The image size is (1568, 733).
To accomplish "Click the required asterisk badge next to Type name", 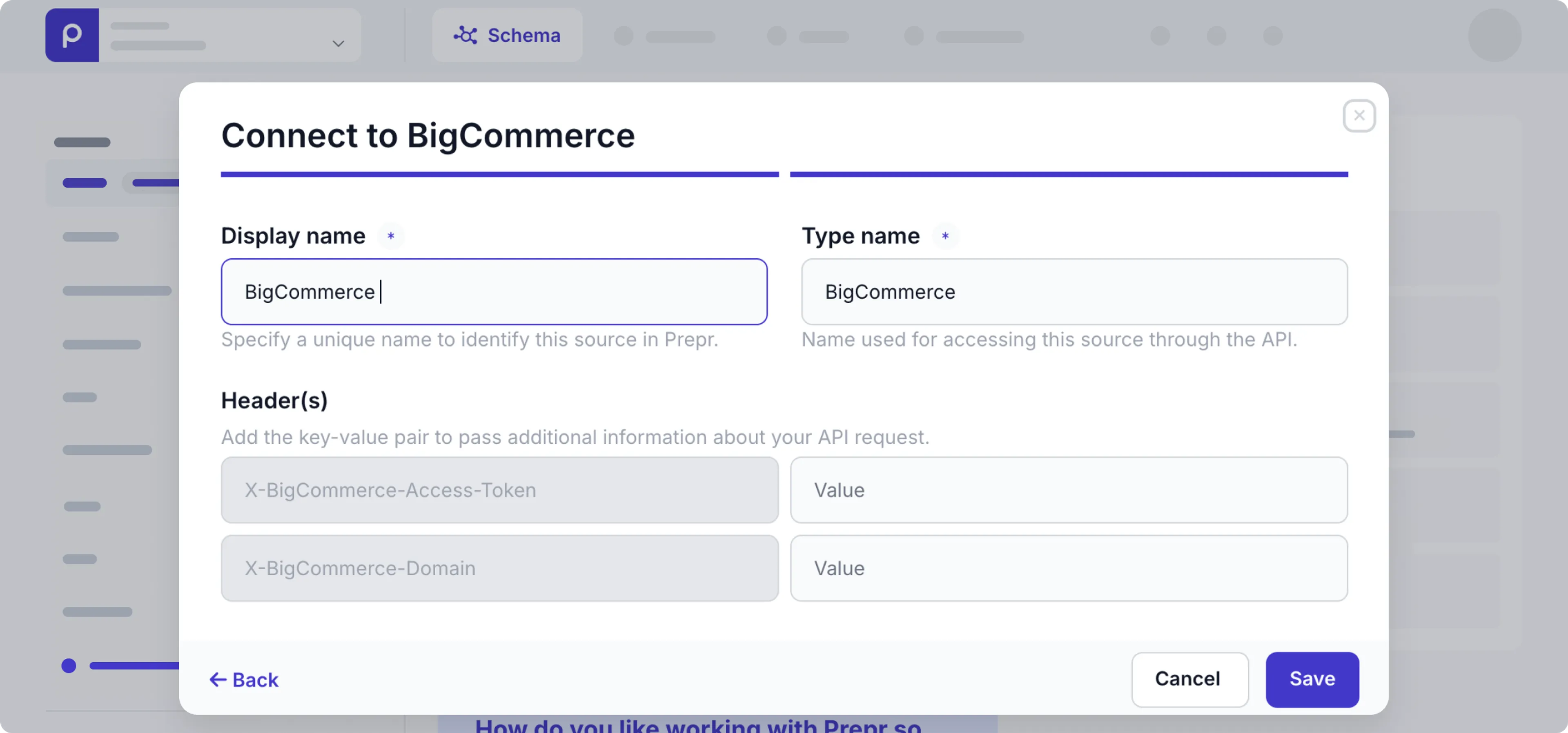I will pyautogui.click(x=946, y=236).
